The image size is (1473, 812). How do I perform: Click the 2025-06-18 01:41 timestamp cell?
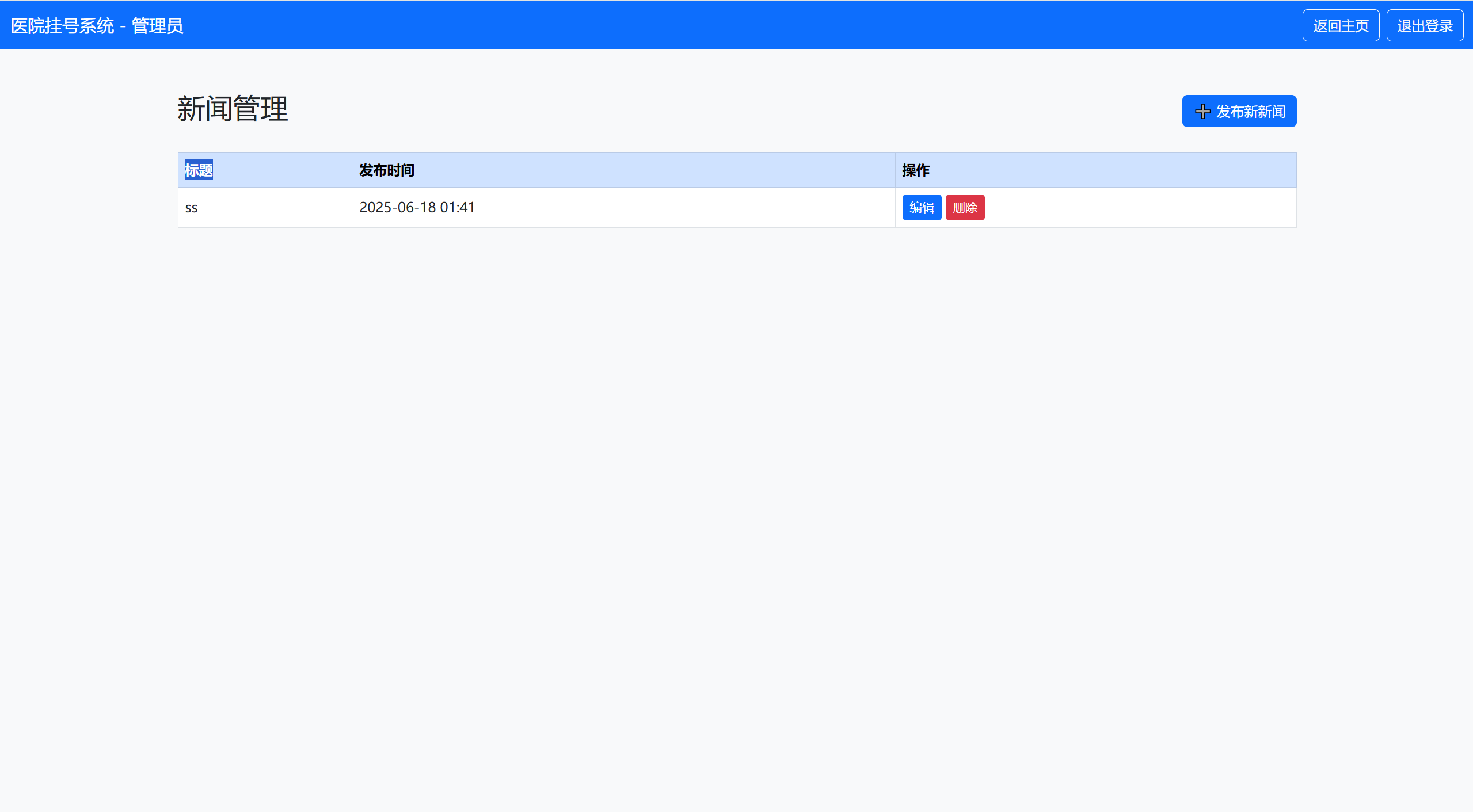[x=417, y=208]
